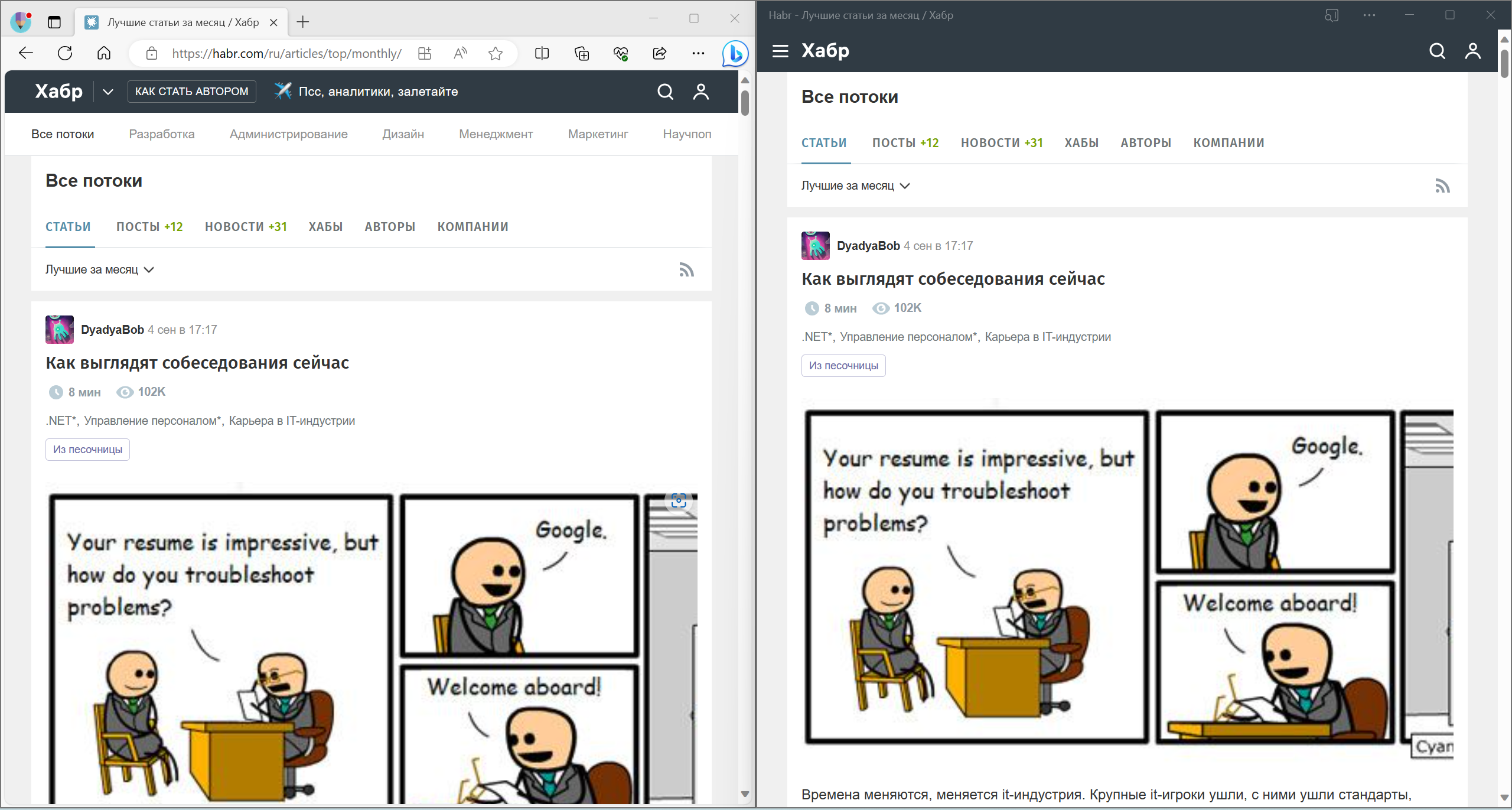Open cast icon in right app title bar
The height and width of the screenshot is (810, 1512).
click(1331, 15)
